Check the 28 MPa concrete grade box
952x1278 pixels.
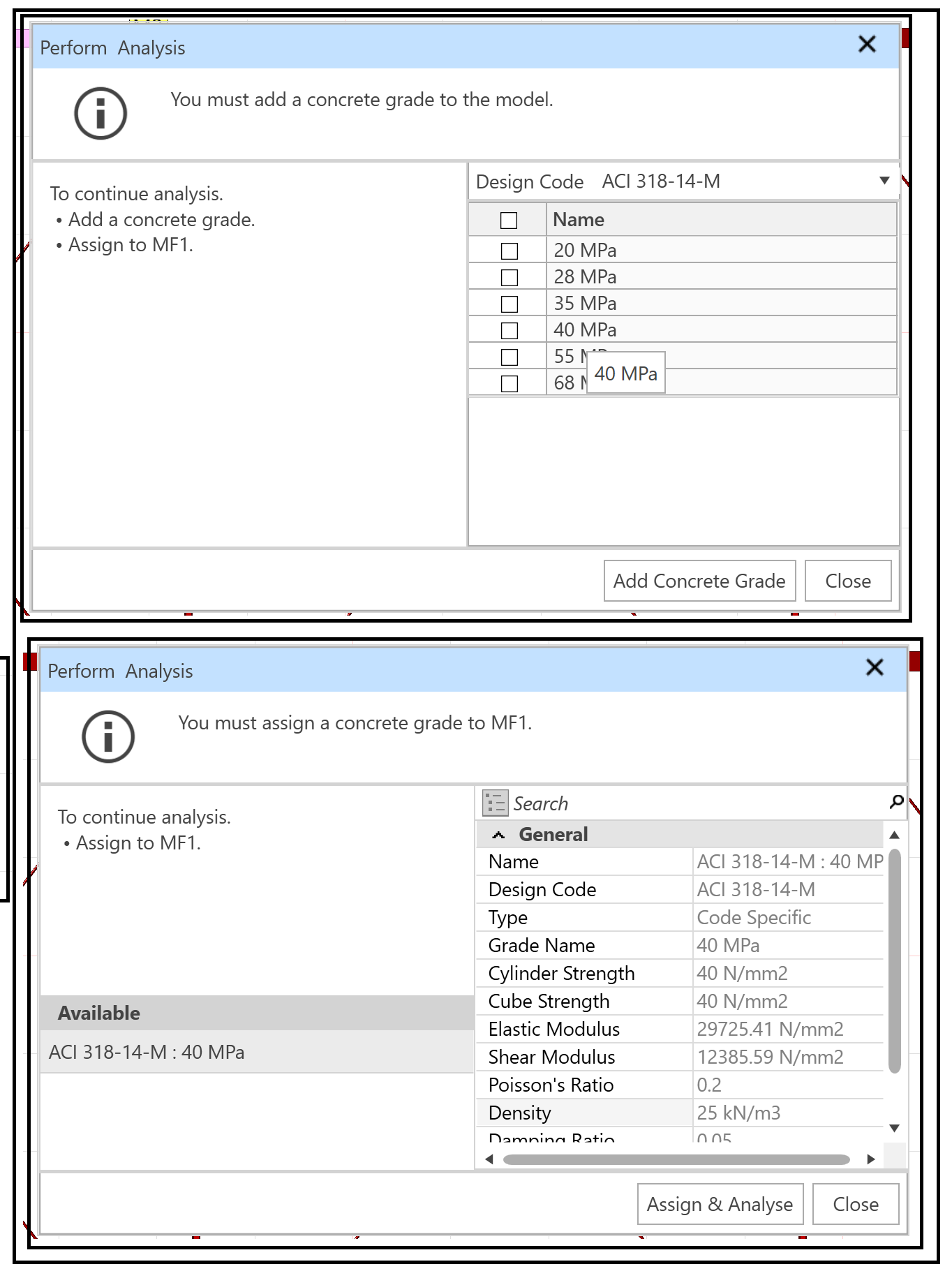[510, 277]
